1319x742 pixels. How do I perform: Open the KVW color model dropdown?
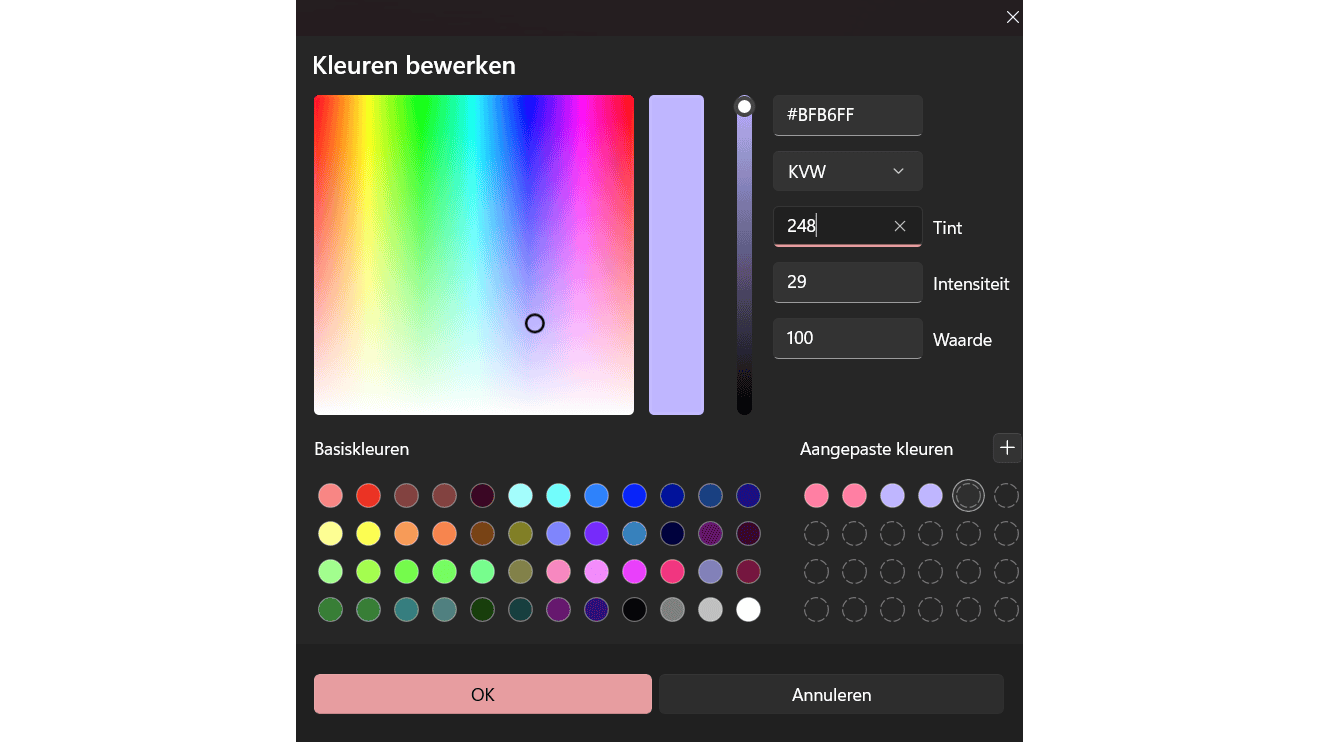[847, 171]
